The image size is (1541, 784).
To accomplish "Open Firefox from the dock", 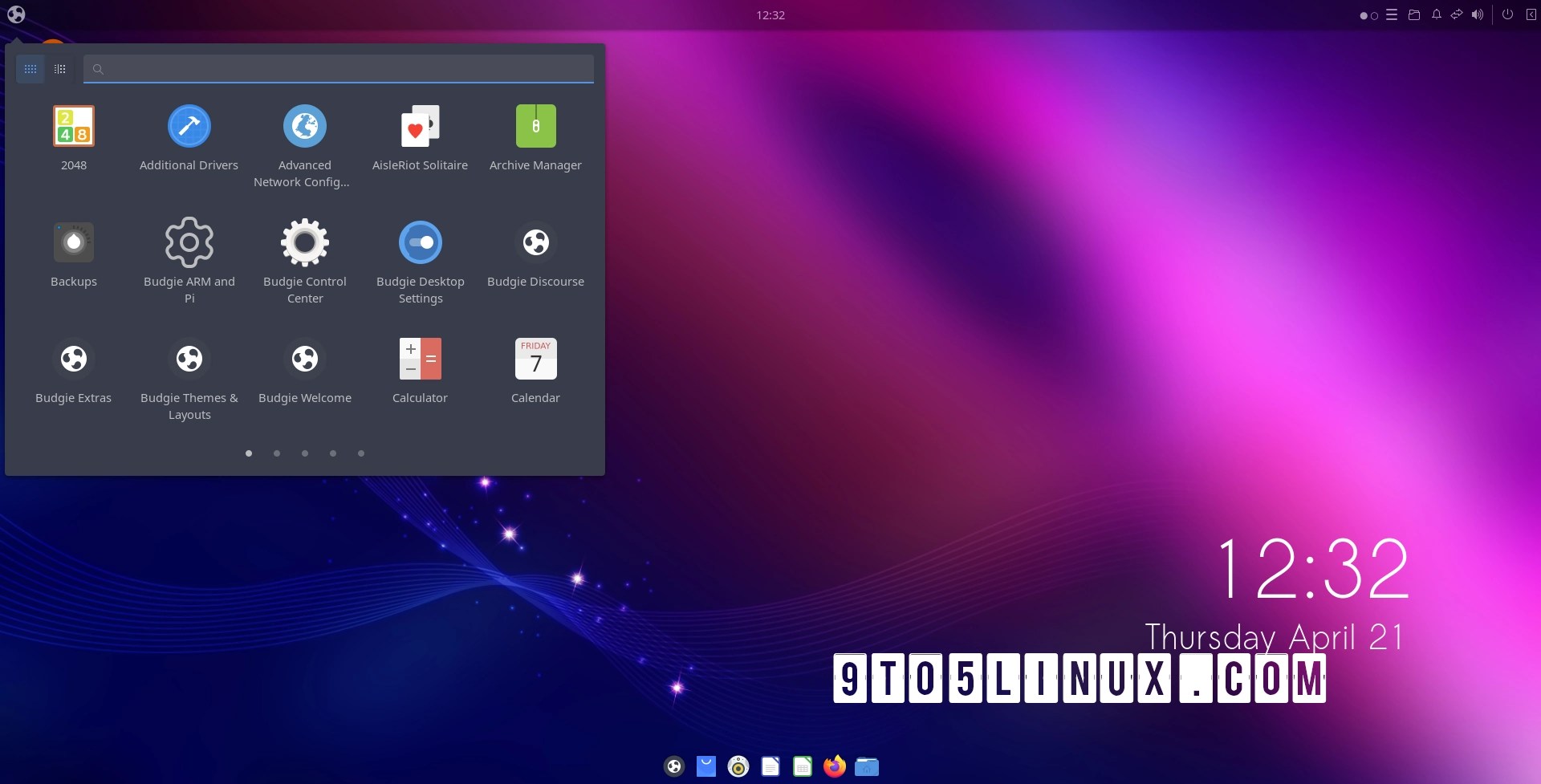I will (835, 766).
